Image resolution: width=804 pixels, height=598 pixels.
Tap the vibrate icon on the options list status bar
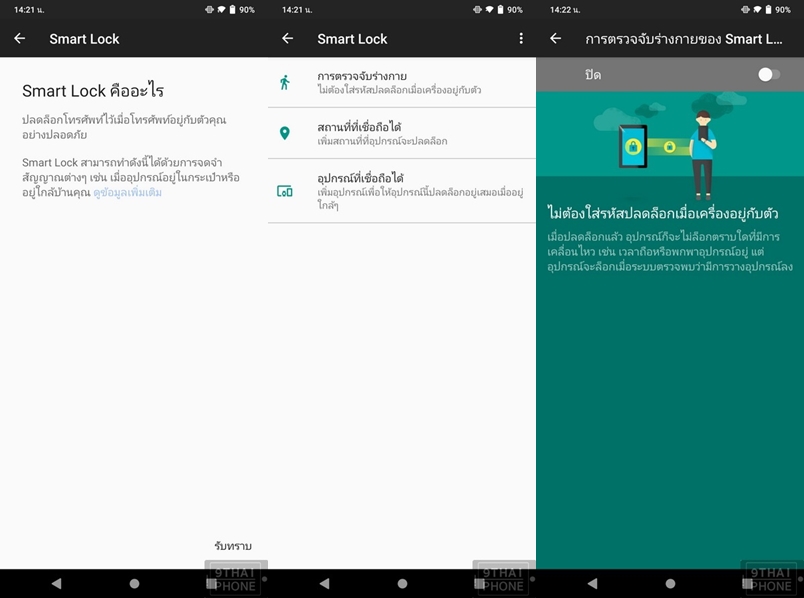pyautogui.click(x=477, y=10)
